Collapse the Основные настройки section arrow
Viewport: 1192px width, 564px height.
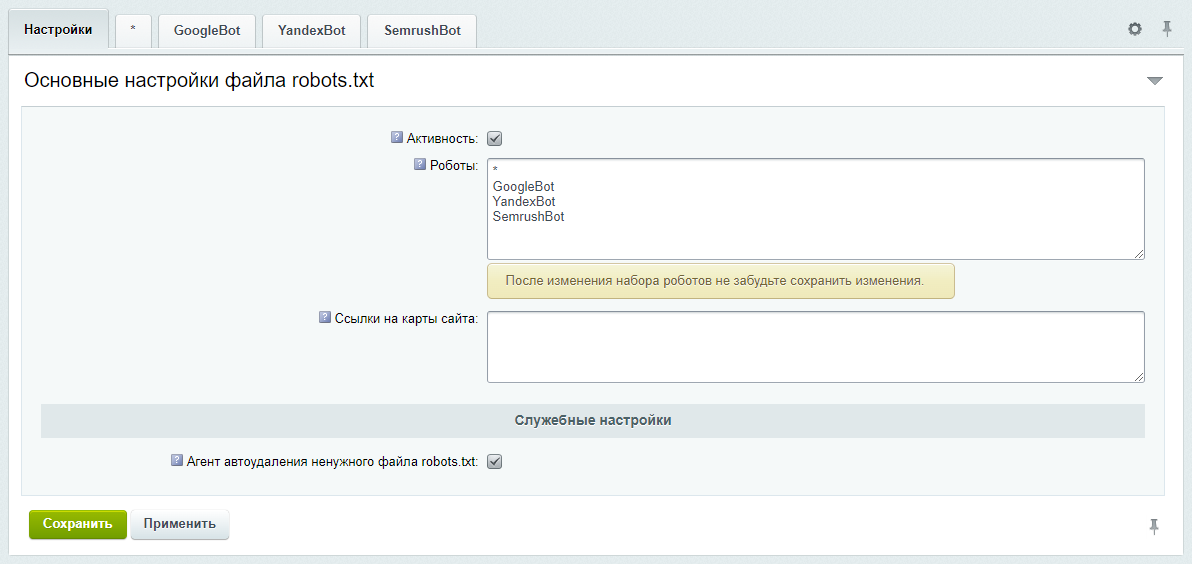tap(1154, 81)
